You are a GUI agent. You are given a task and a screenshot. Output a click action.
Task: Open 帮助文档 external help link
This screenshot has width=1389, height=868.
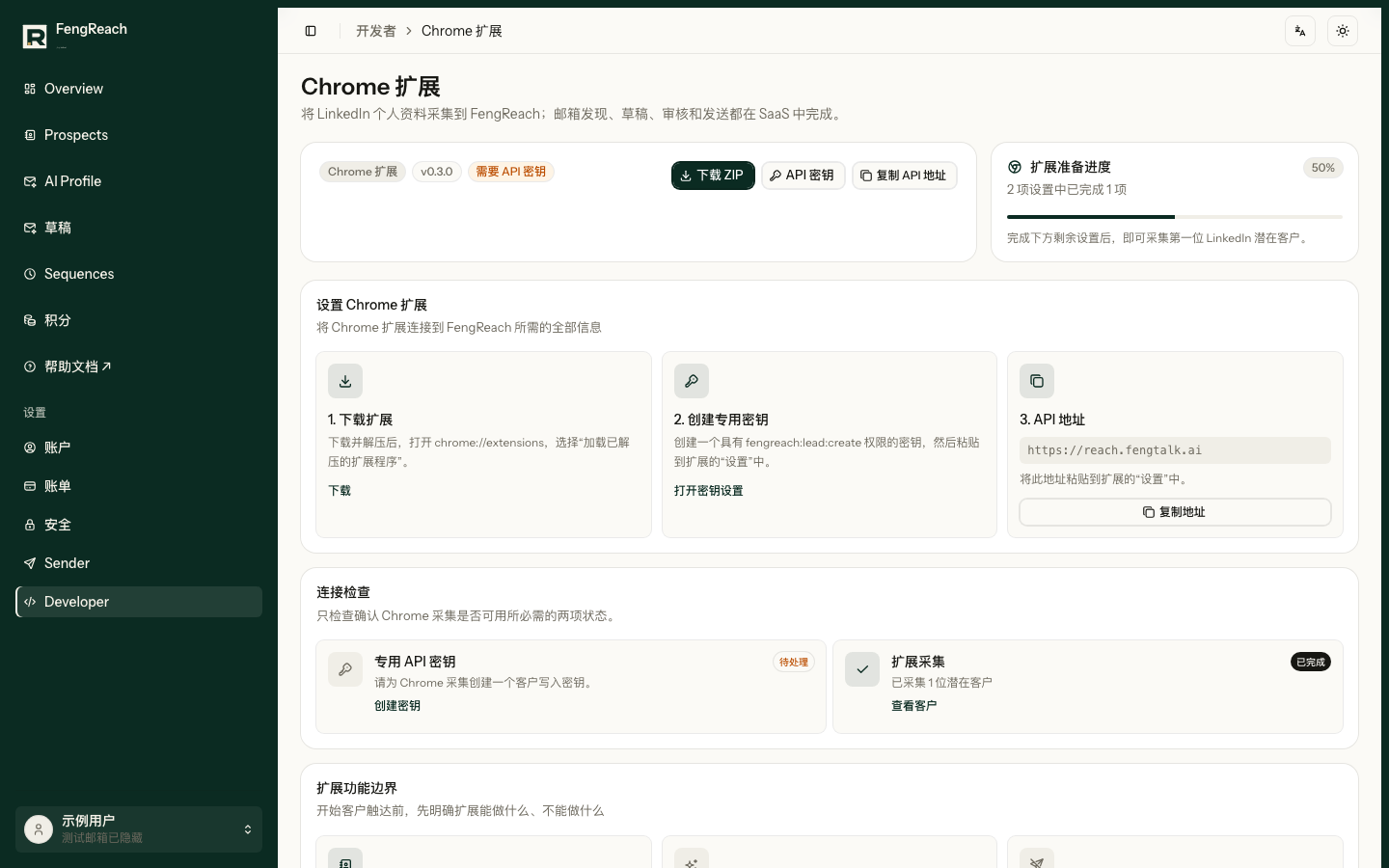click(x=139, y=366)
